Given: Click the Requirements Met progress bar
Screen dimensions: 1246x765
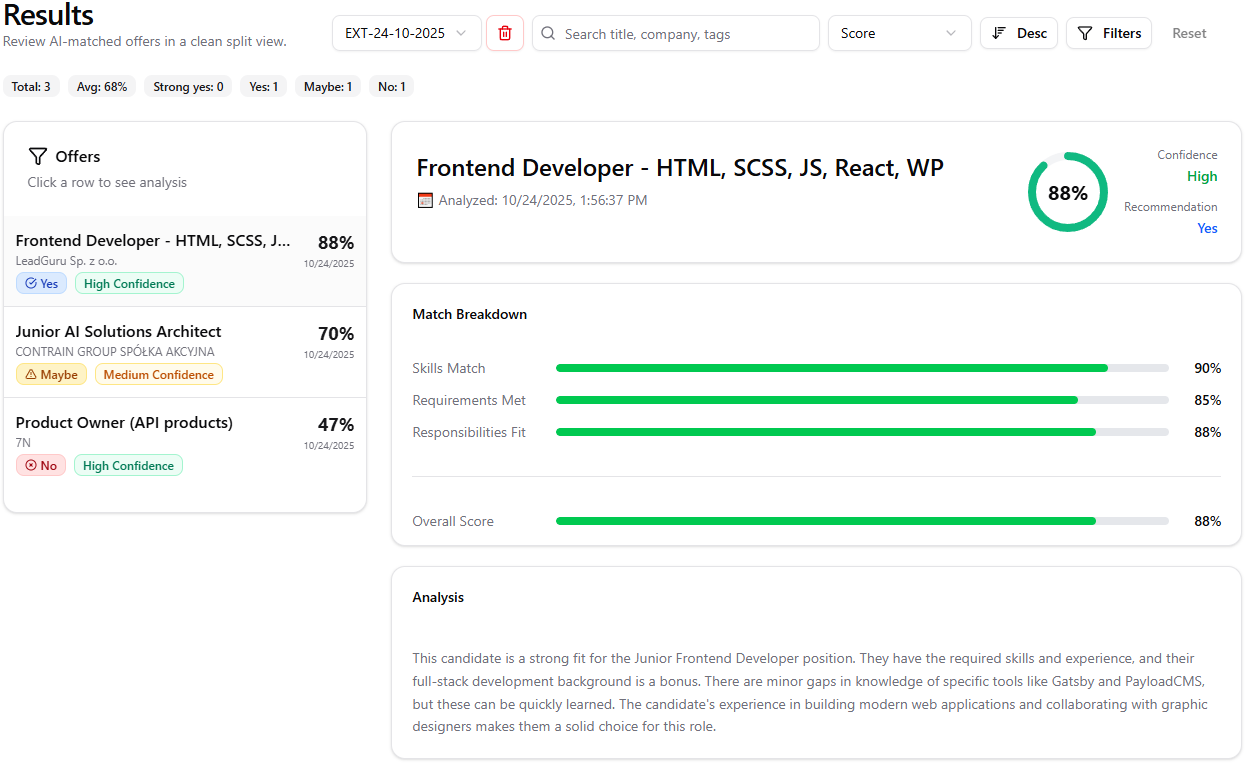Looking at the screenshot, I should pos(862,400).
